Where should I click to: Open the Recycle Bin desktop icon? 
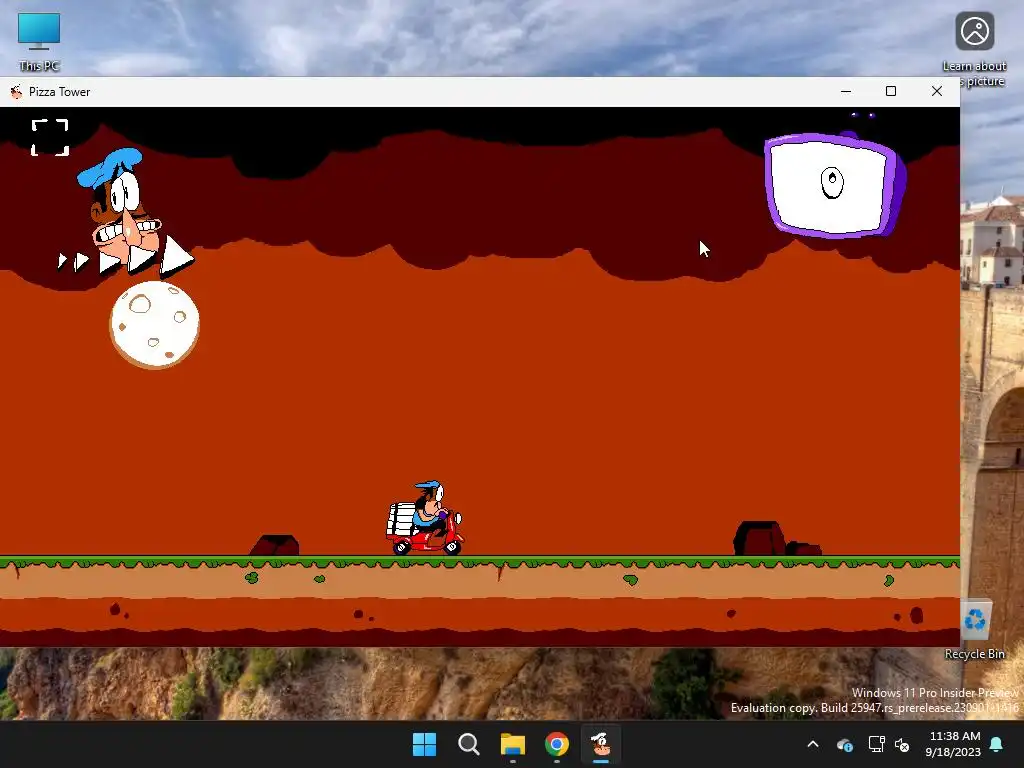point(974,629)
